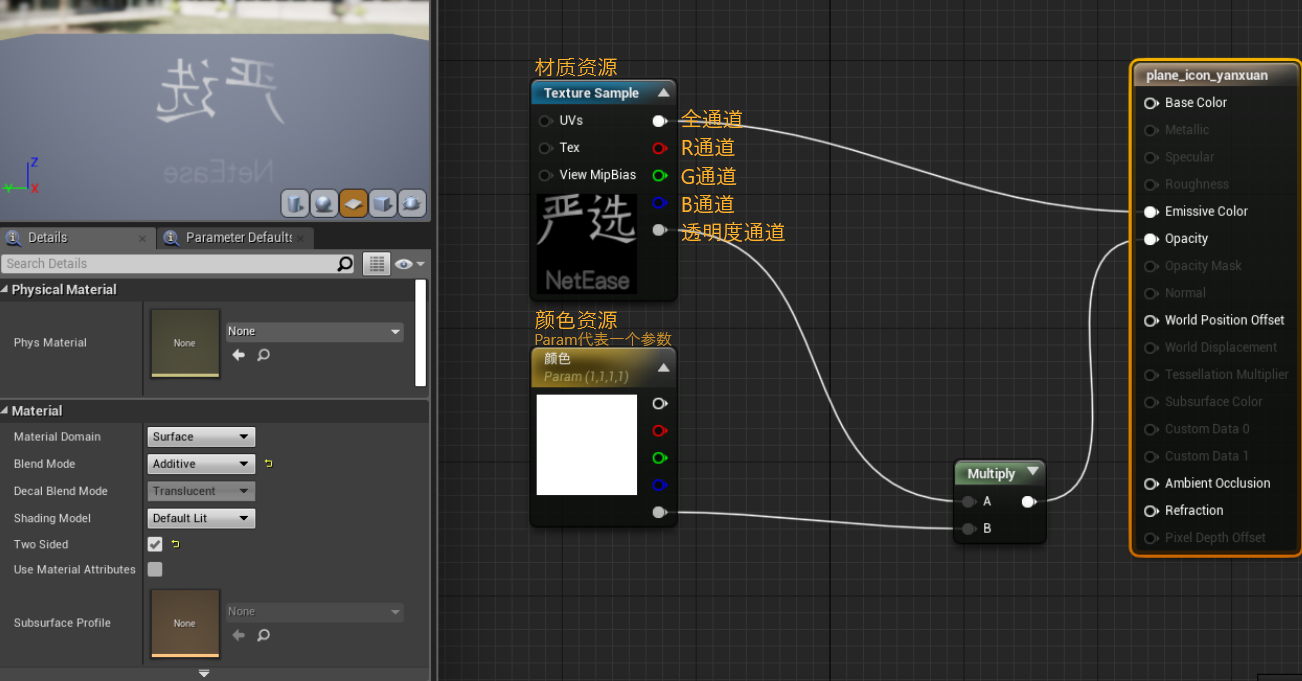Image resolution: width=1302 pixels, height=681 pixels.
Task: Select the cylinder preview shape icon
Action: click(x=295, y=203)
